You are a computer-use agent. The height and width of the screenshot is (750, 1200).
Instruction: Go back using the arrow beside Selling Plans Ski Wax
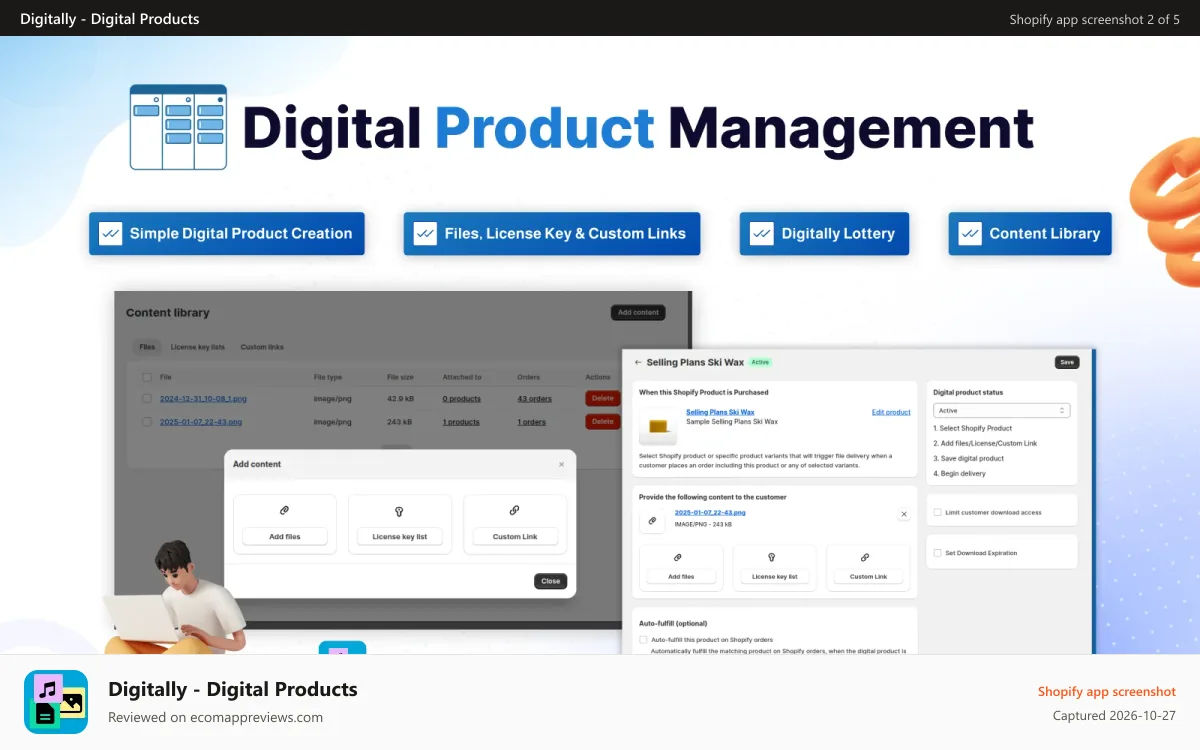click(638, 362)
